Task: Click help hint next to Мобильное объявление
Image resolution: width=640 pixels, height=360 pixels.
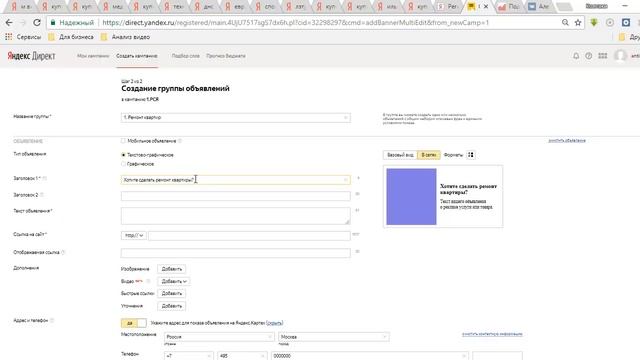Action: click(180, 141)
